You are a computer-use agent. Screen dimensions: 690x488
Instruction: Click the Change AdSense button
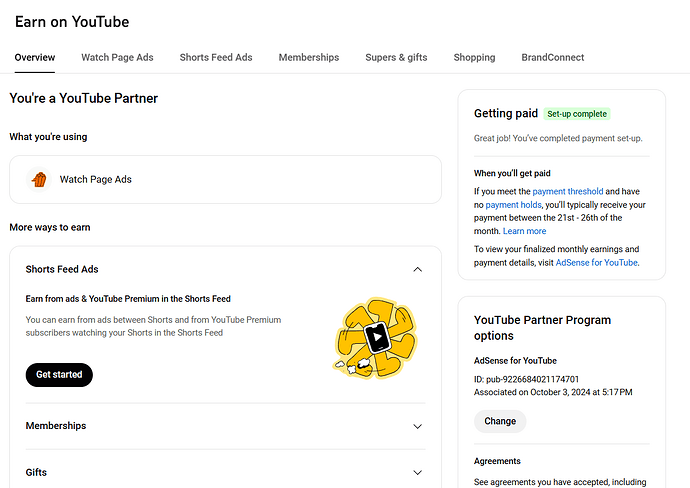tap(500, 421)
